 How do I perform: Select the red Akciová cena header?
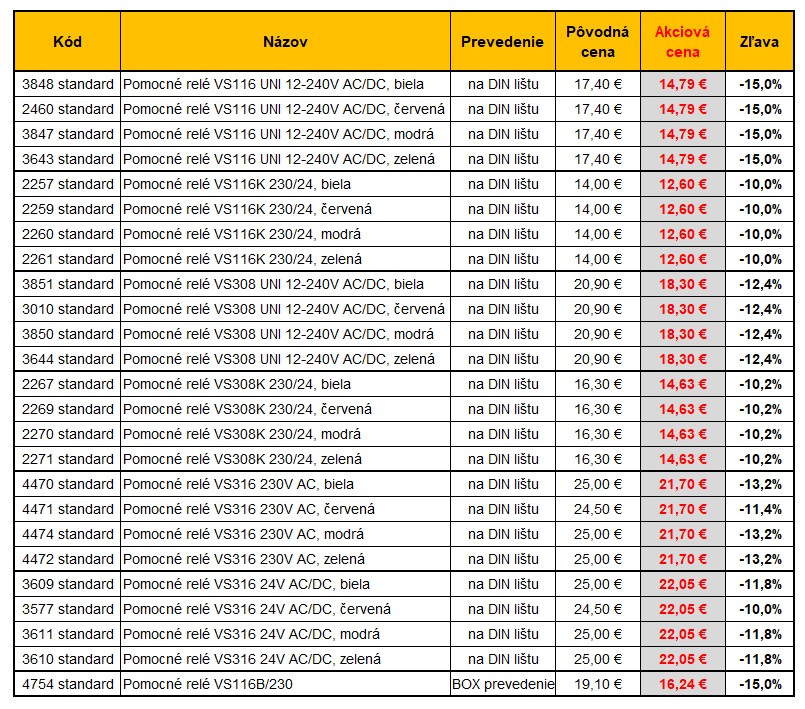pyautogui.click(x=682, y=42)
